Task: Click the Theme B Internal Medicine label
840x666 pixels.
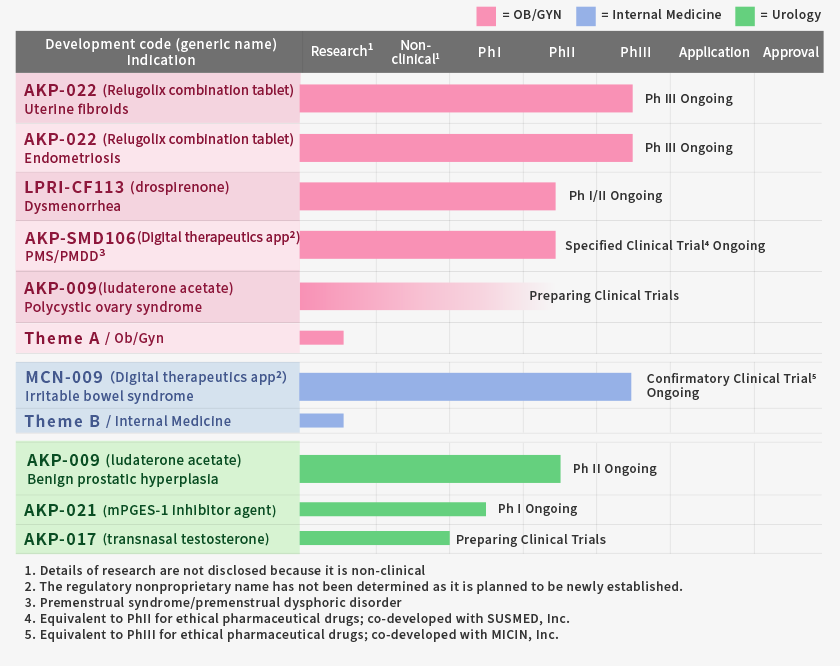Action: (128, 421)
